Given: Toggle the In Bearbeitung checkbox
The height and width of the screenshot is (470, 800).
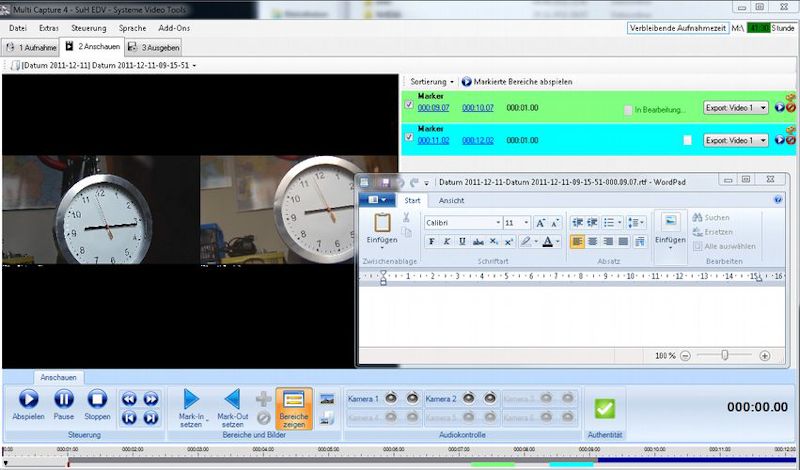Looking at the screenshot, I should pyautogui.click(x=627, y=109).
